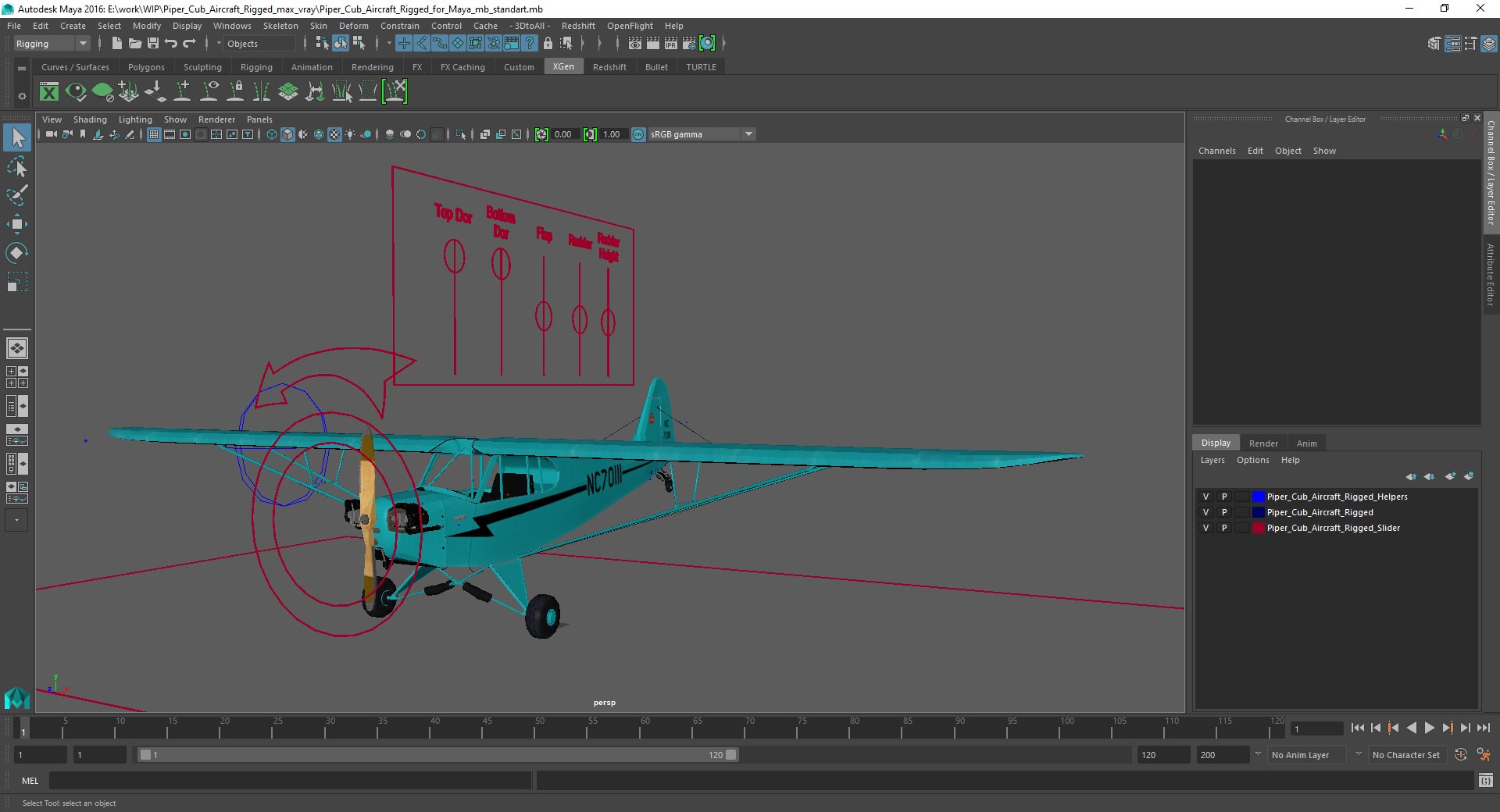This screenshot has width=1500, height=812.
Task: Click the Auto keyframe toggle icon
Action: (x=1461, y=755)
